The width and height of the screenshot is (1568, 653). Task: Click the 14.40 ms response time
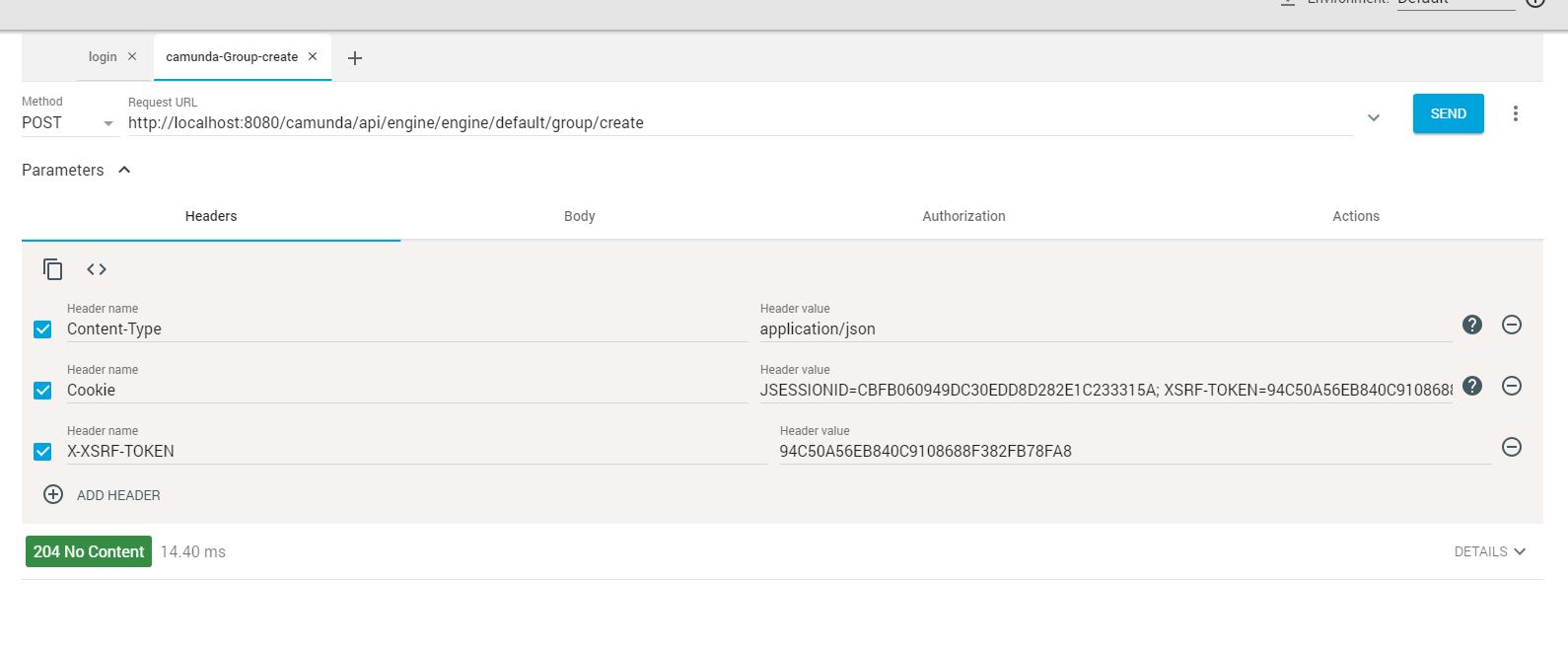[x=193, y=551]
